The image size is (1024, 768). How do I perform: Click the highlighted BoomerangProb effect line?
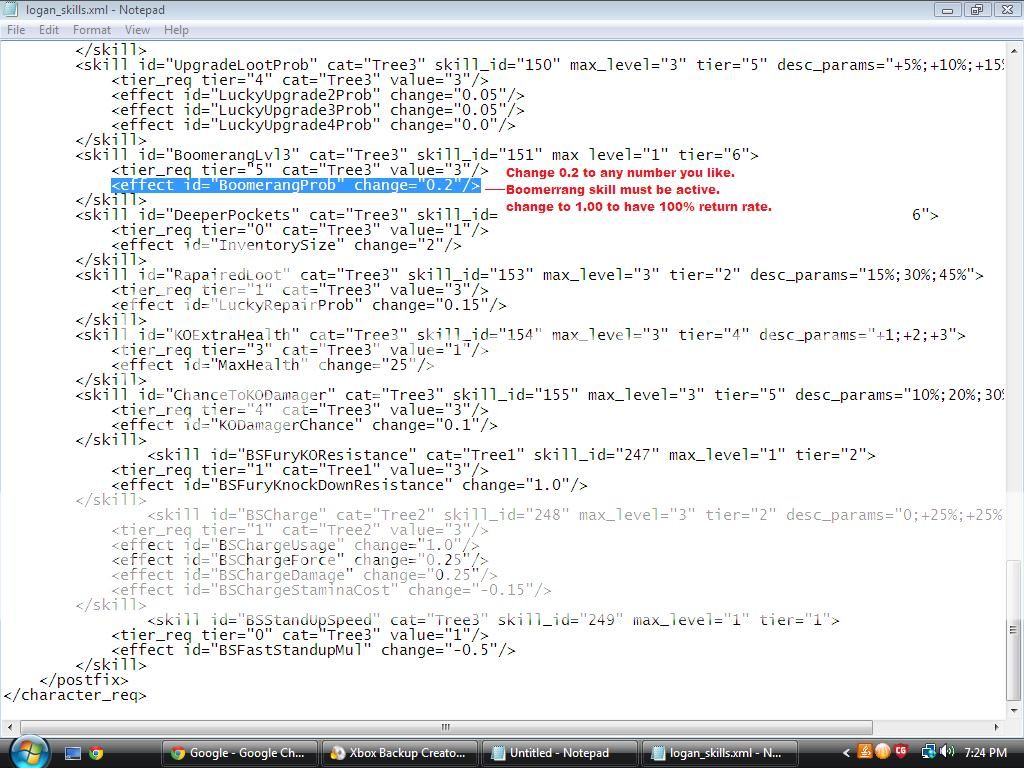tap(296, 185)
